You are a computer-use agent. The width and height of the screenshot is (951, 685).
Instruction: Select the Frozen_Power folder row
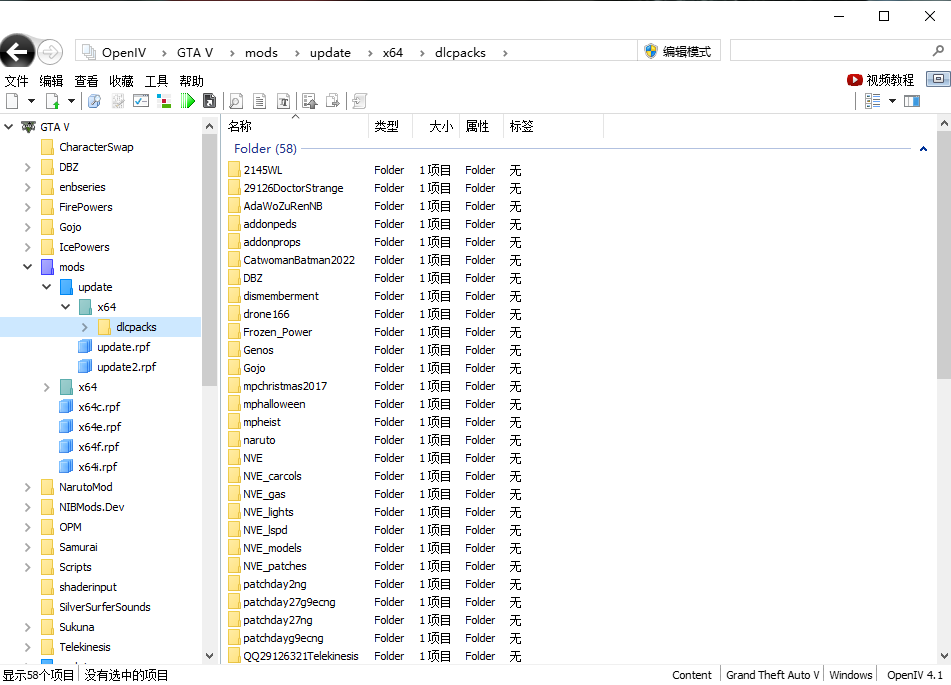[277, 332]
